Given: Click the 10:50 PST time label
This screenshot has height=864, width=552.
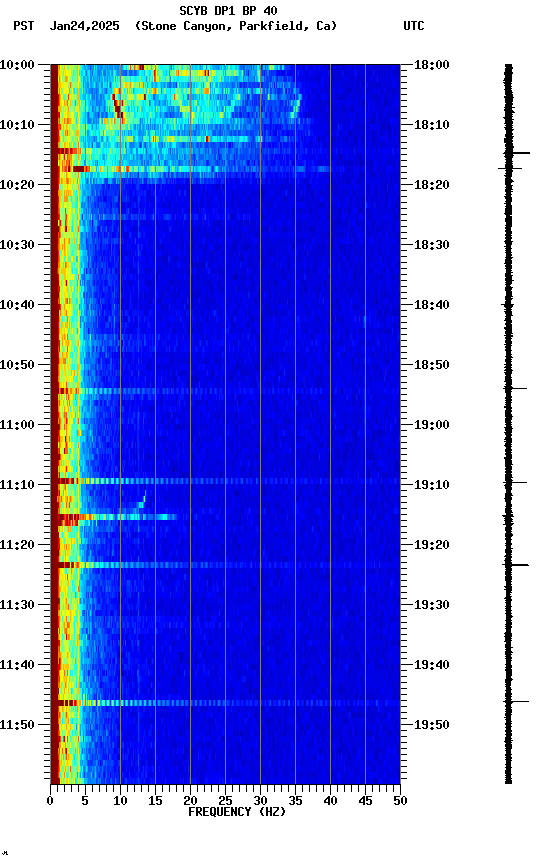Looking at the screenshot, I should tap(17, 365).
